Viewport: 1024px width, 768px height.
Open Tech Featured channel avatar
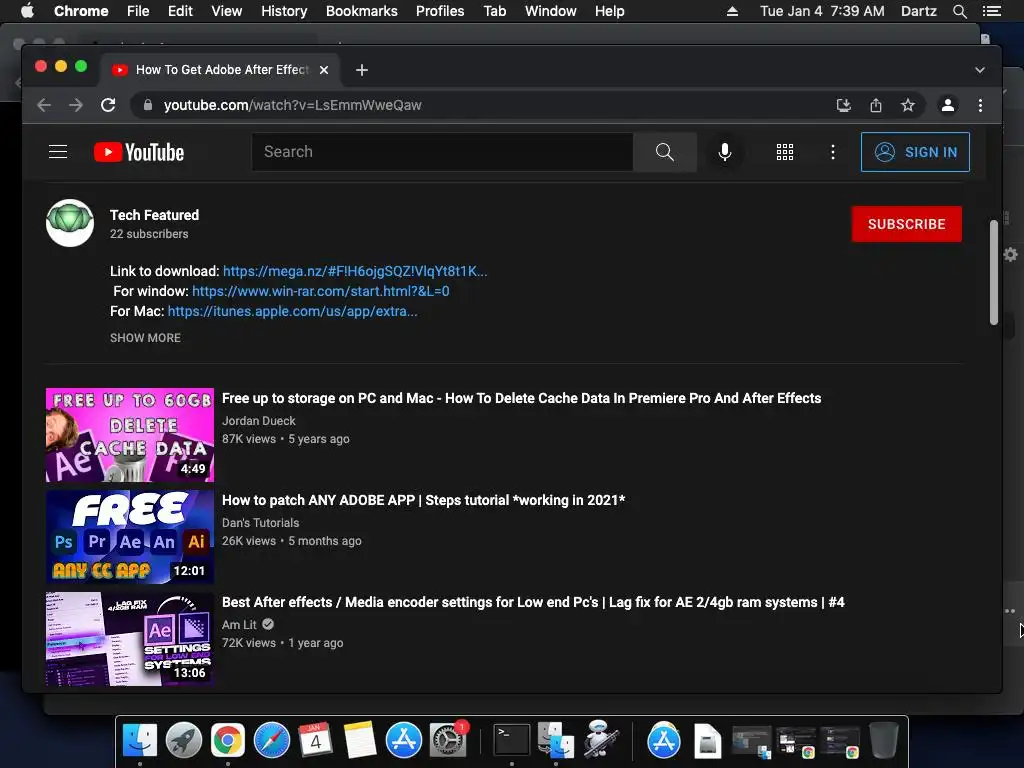(x=70, y=223)
